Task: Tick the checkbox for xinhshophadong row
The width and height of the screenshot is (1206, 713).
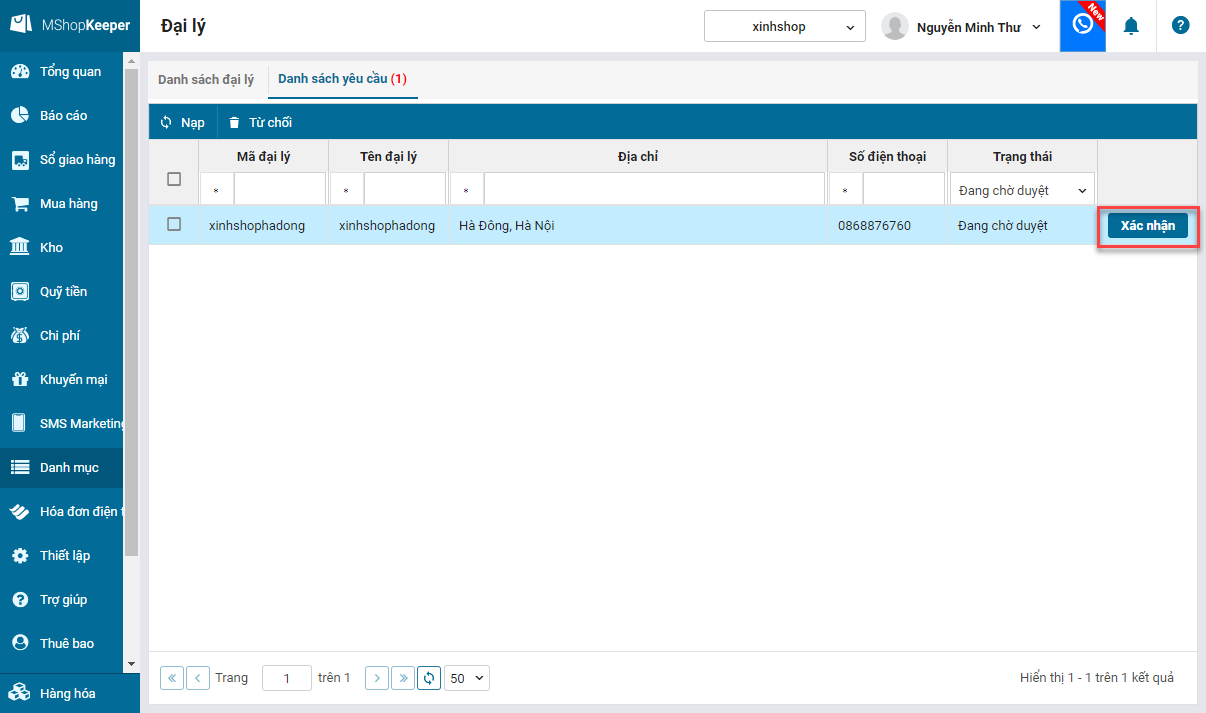Action: pos(174,225)
